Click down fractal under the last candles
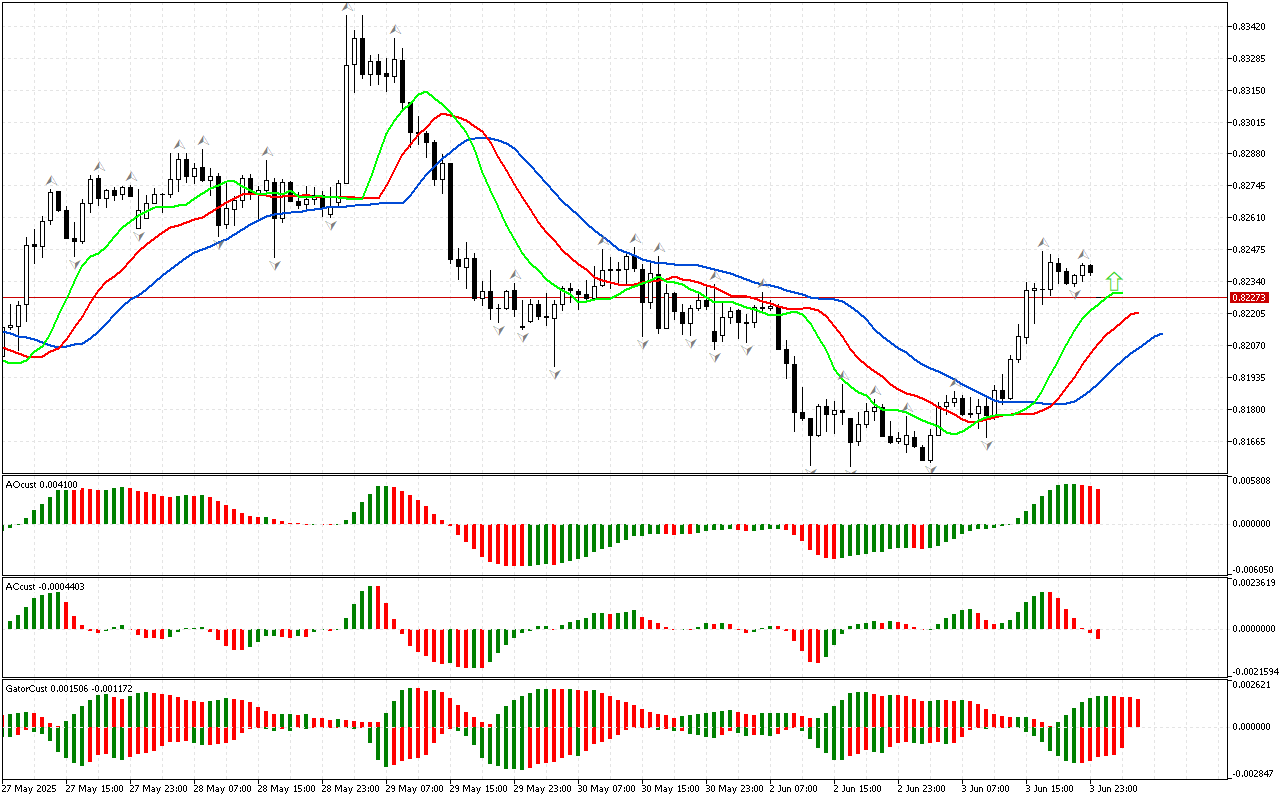 tap(1075, 292)
